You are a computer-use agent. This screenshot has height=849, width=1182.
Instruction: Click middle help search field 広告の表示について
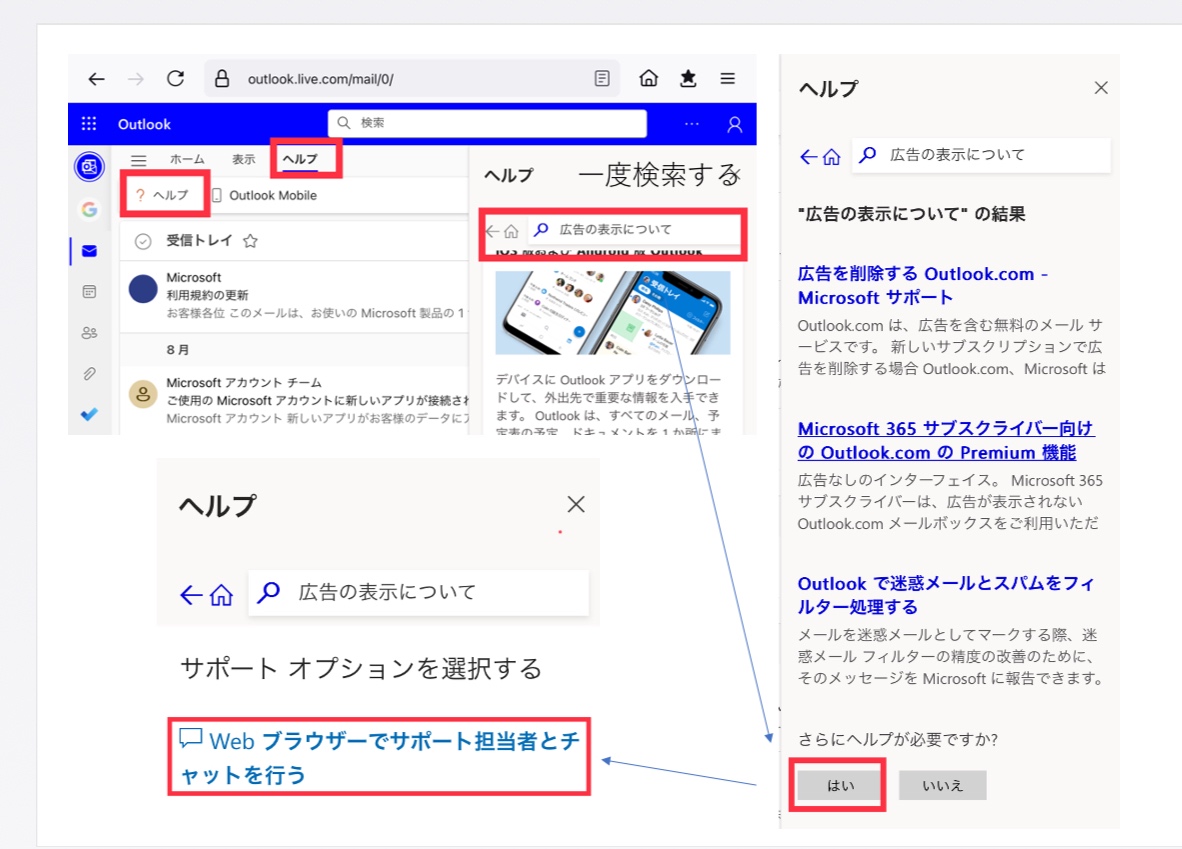click(x=633, y=229)
